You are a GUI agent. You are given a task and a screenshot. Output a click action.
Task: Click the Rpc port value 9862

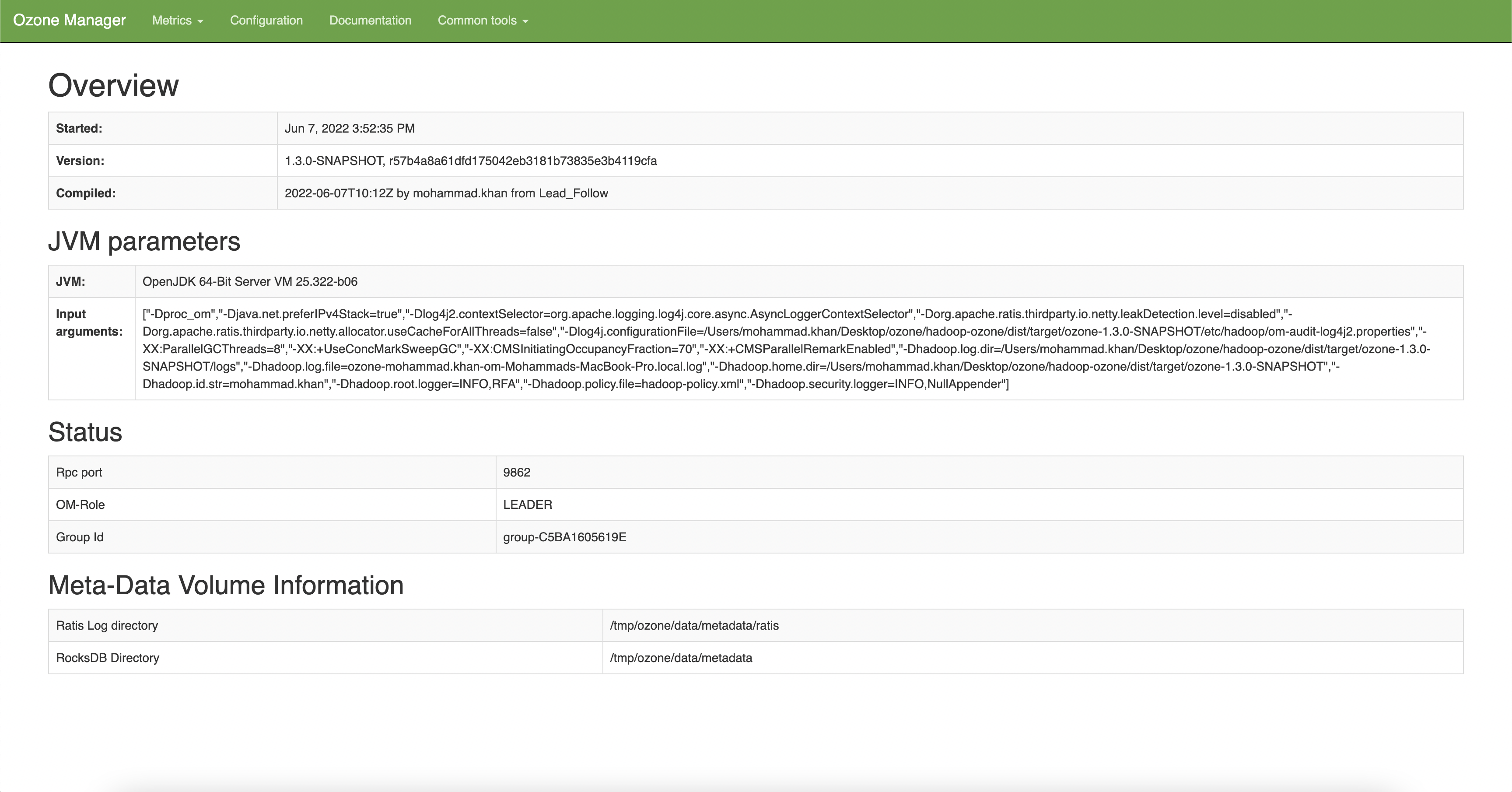(x=517, y=473)
